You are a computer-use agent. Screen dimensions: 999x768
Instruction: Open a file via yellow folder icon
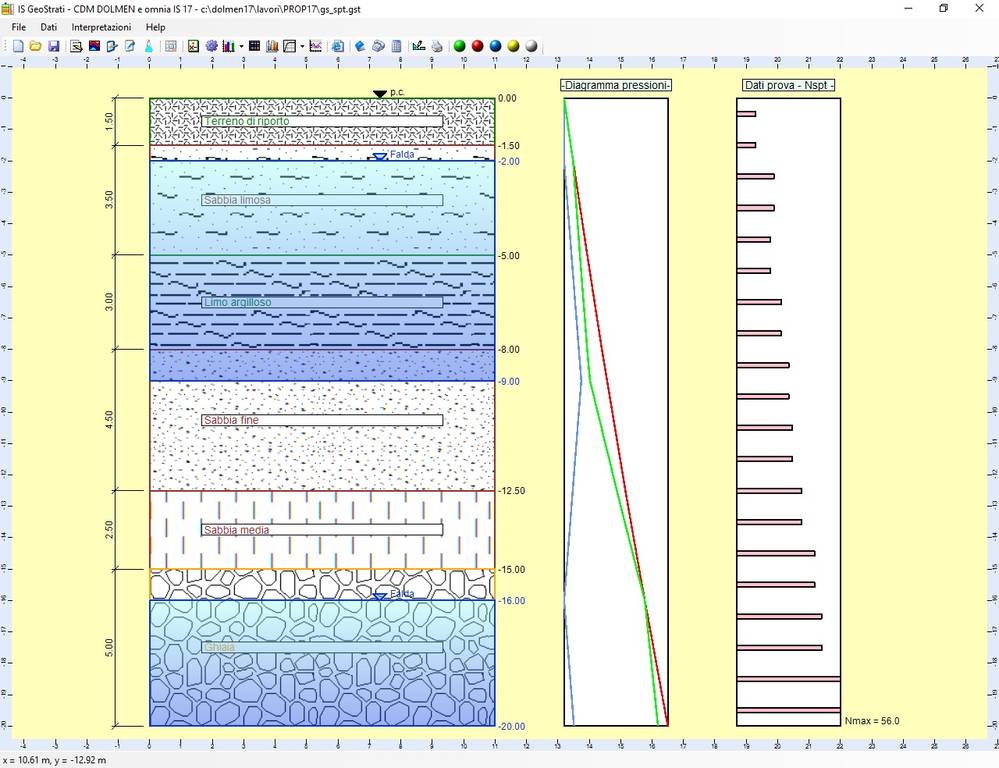click(35, 46)
